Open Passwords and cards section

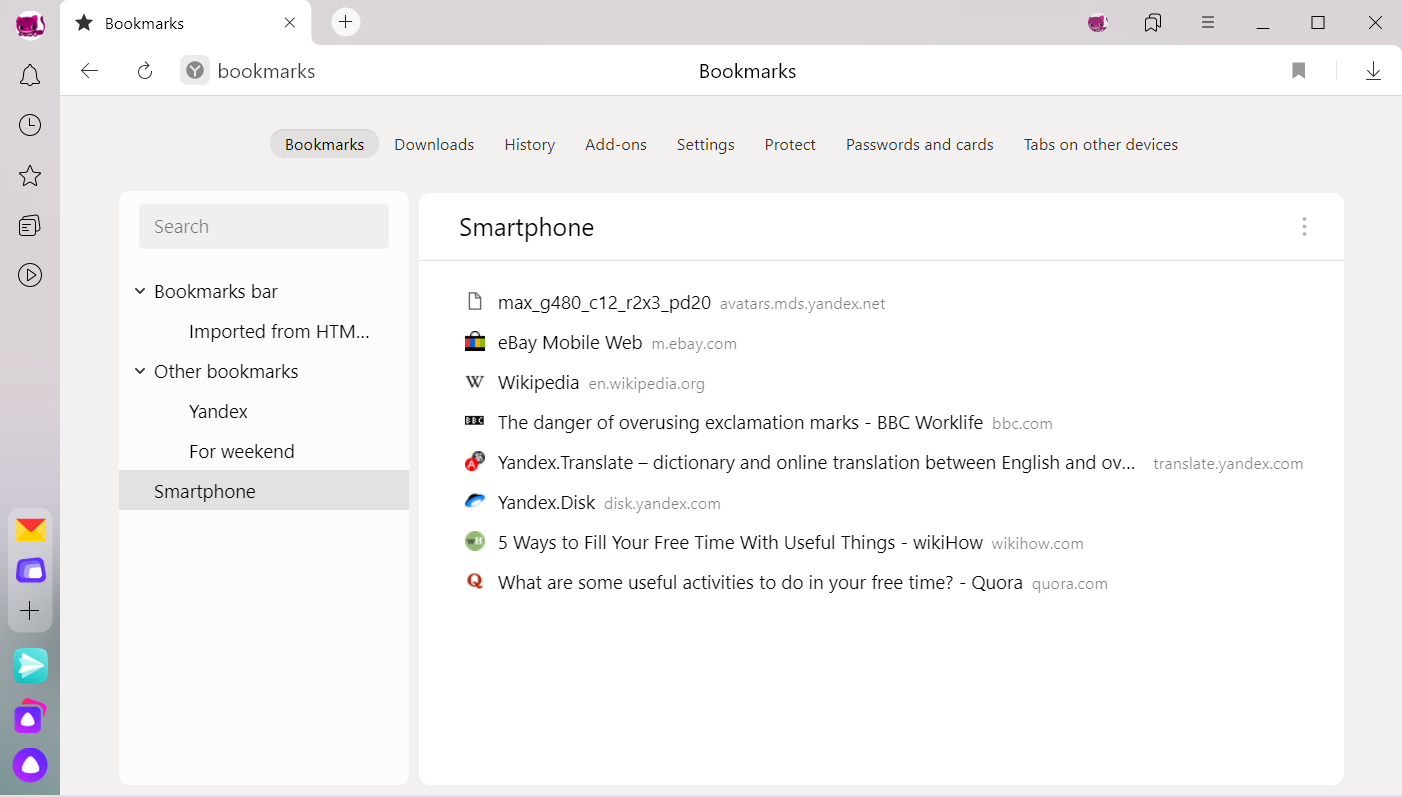click(x=920, y=144)
